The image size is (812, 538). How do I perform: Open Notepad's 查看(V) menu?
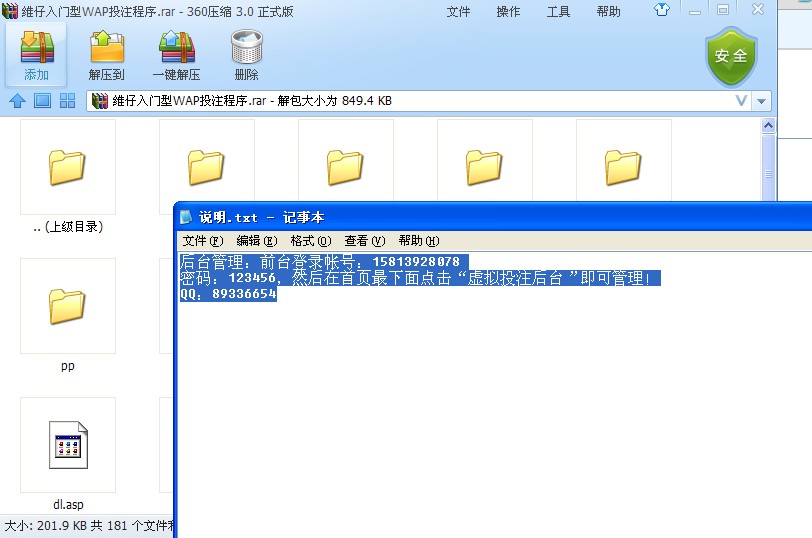(x=365, y=241)
